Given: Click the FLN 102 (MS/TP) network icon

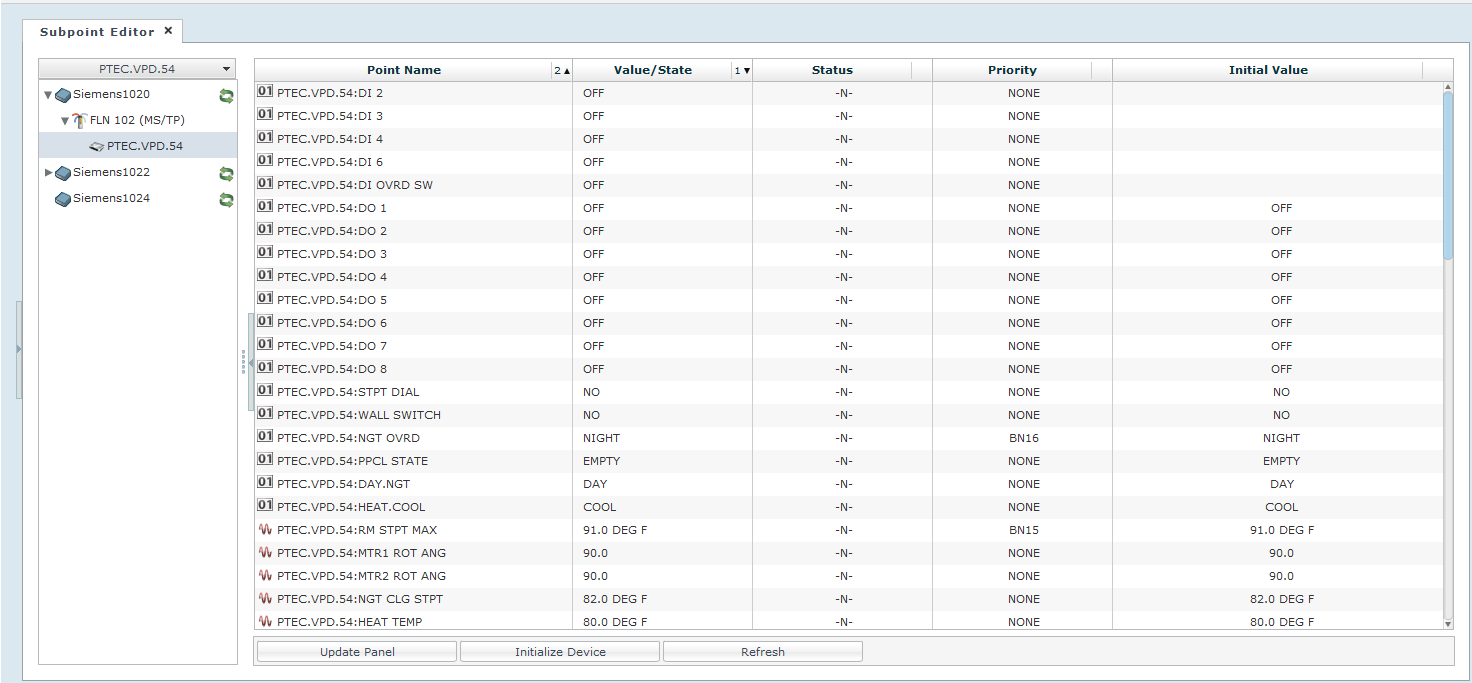Looking at the screenshot, I should tap(80, 120).
